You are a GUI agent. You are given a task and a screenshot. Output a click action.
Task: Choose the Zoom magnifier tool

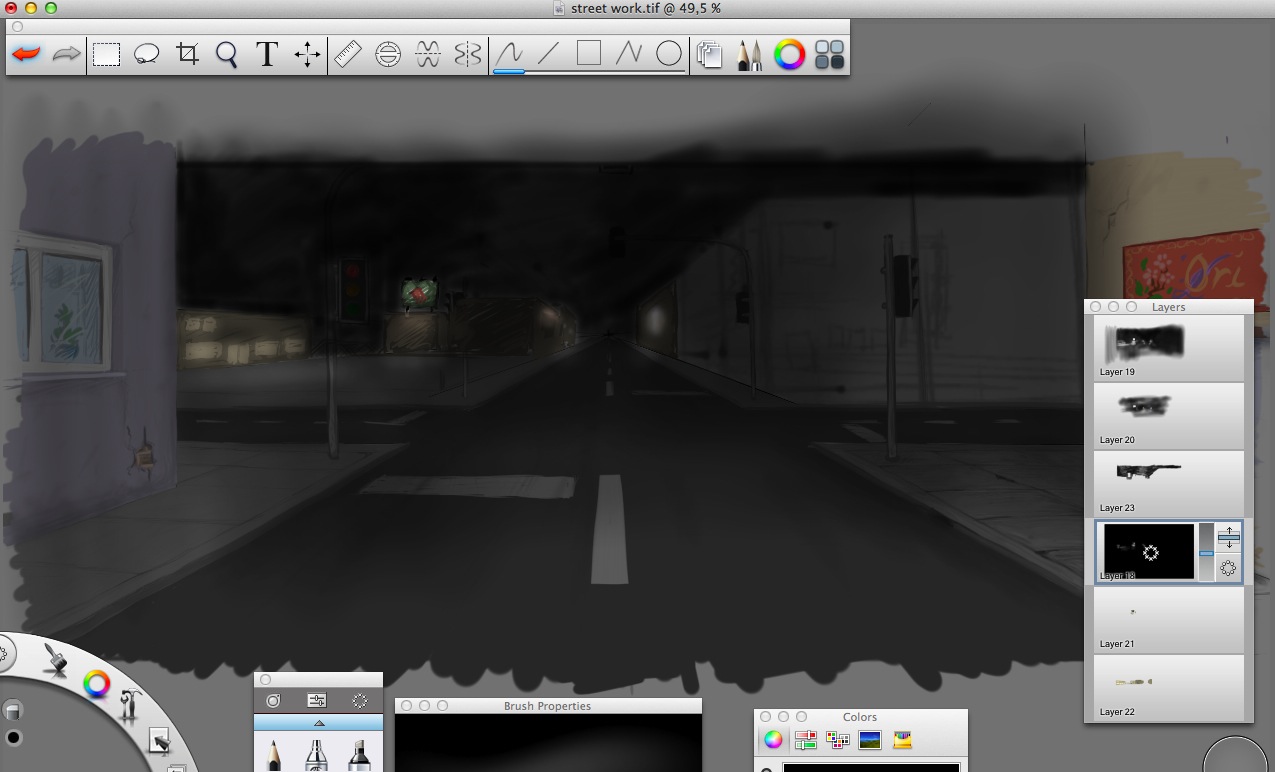227,54
